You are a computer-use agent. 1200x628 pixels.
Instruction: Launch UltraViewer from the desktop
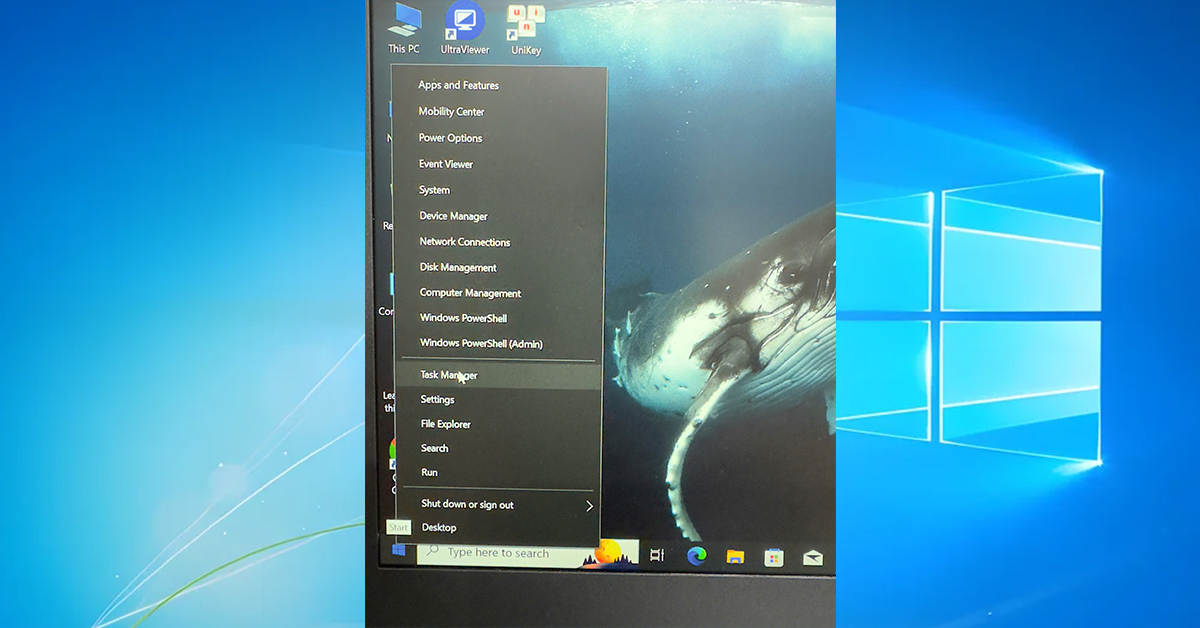point(463,22)
